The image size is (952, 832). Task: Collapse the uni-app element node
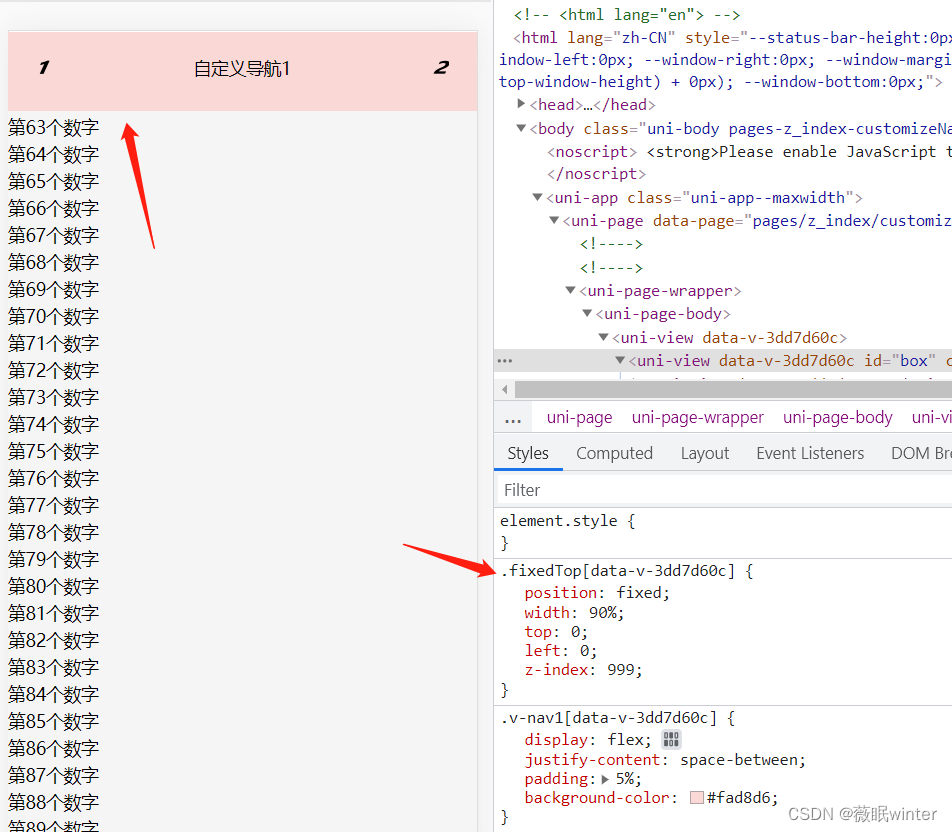point(537,197)
